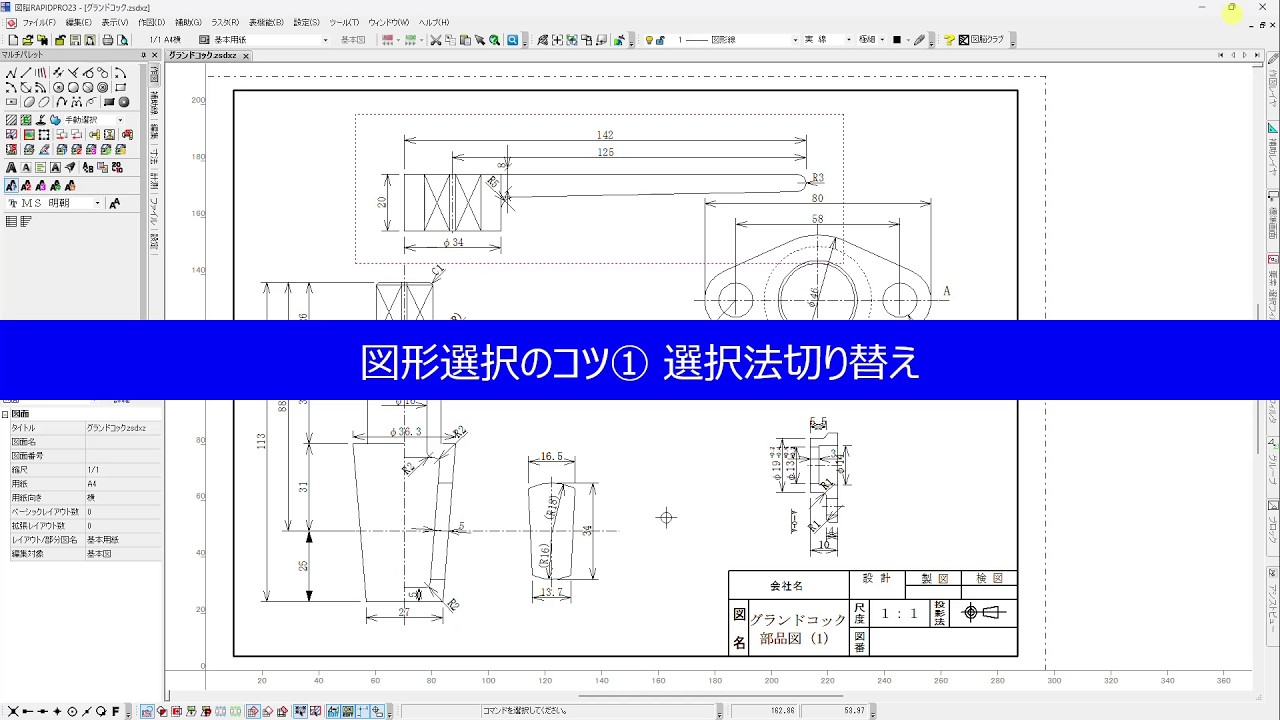The height and width of the screenshot is (720, 1280).
Task: Select the text style A2 icon
Action: pos(26,186)
